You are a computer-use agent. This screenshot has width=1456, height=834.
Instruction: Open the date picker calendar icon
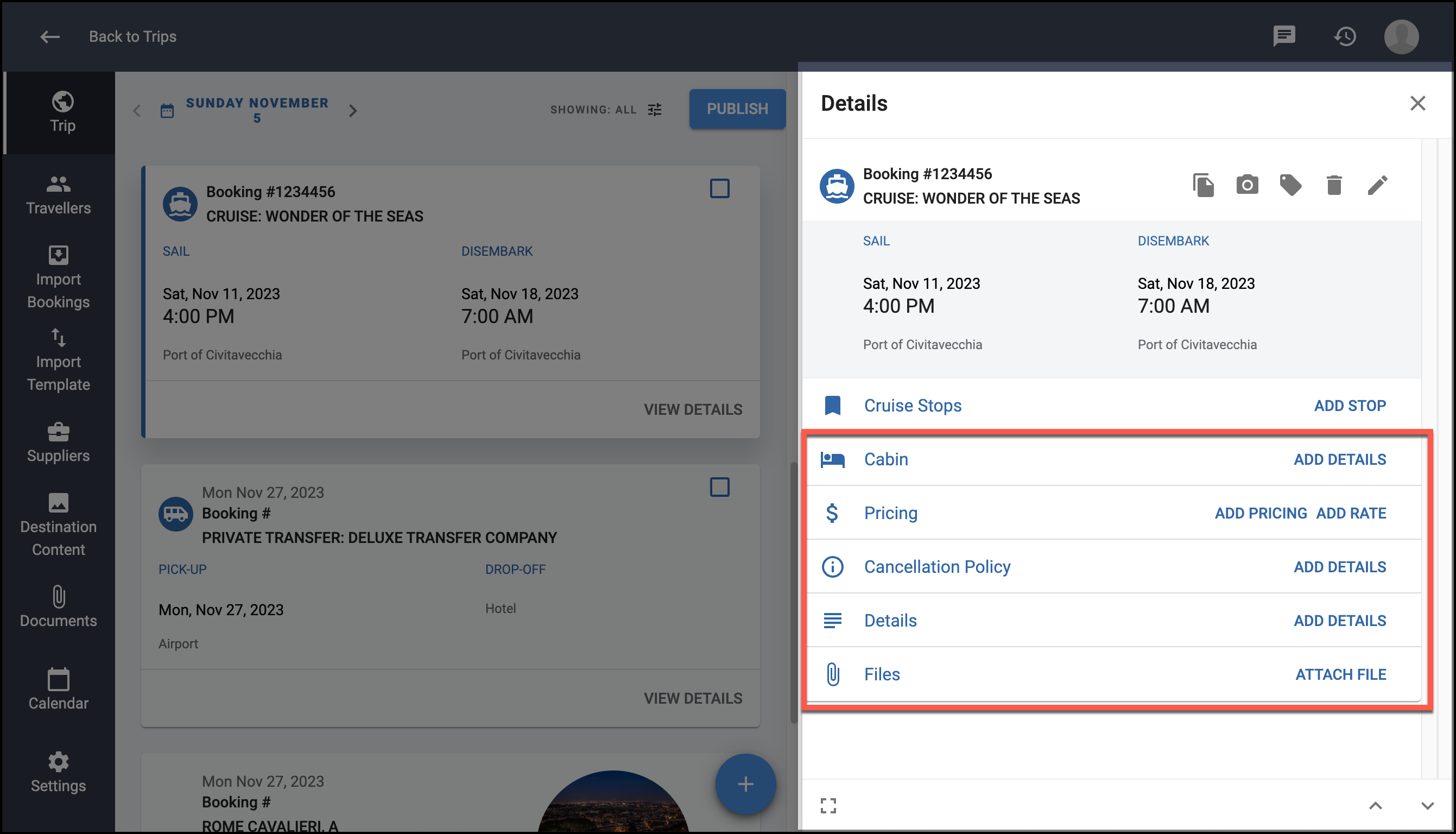pyautogui.click(x=167, y=111)
